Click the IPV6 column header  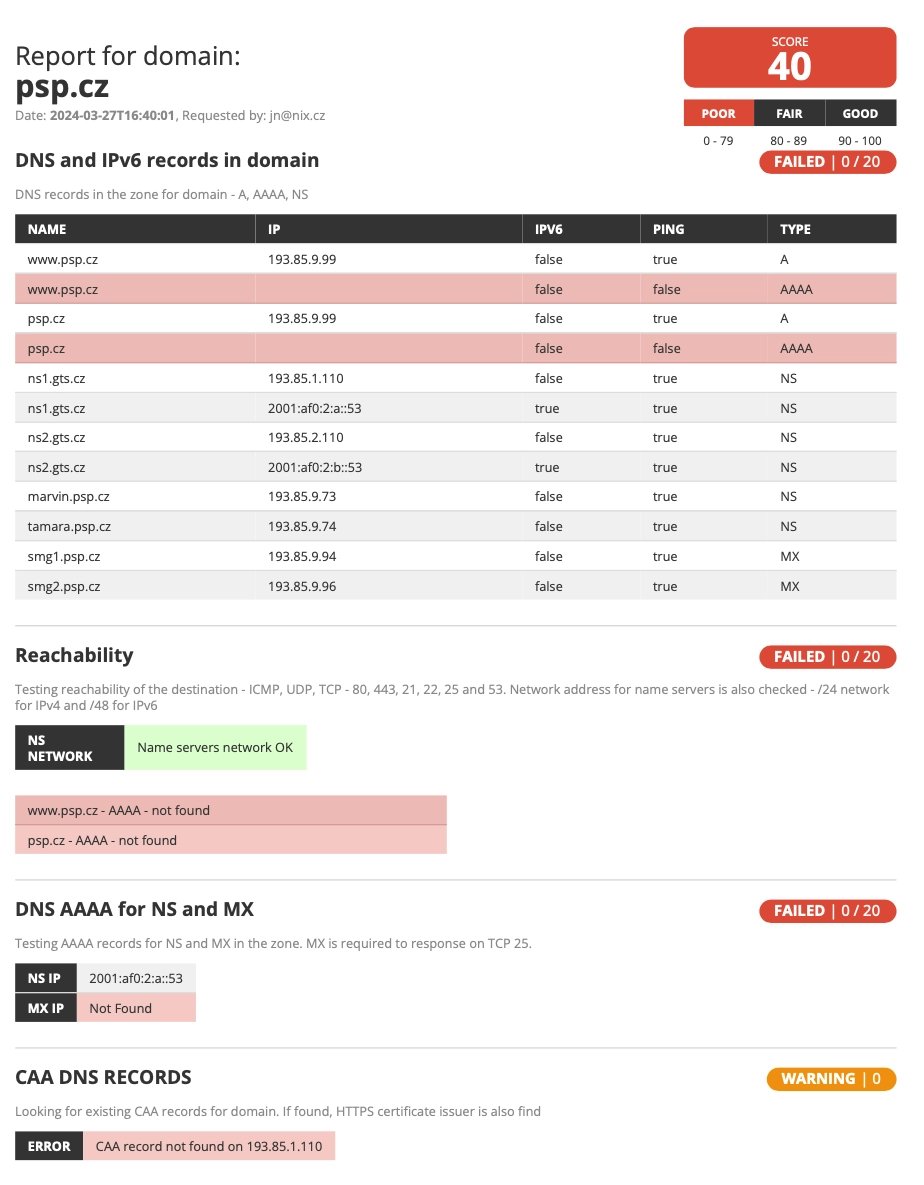click(549, 229)
